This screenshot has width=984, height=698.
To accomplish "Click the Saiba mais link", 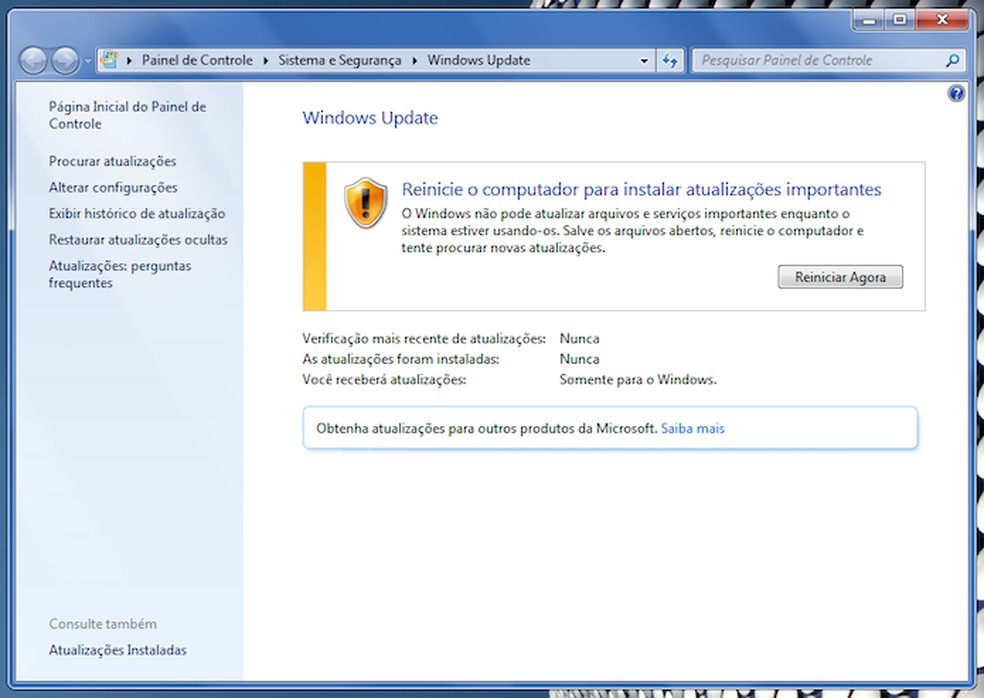I will point(693,429).
